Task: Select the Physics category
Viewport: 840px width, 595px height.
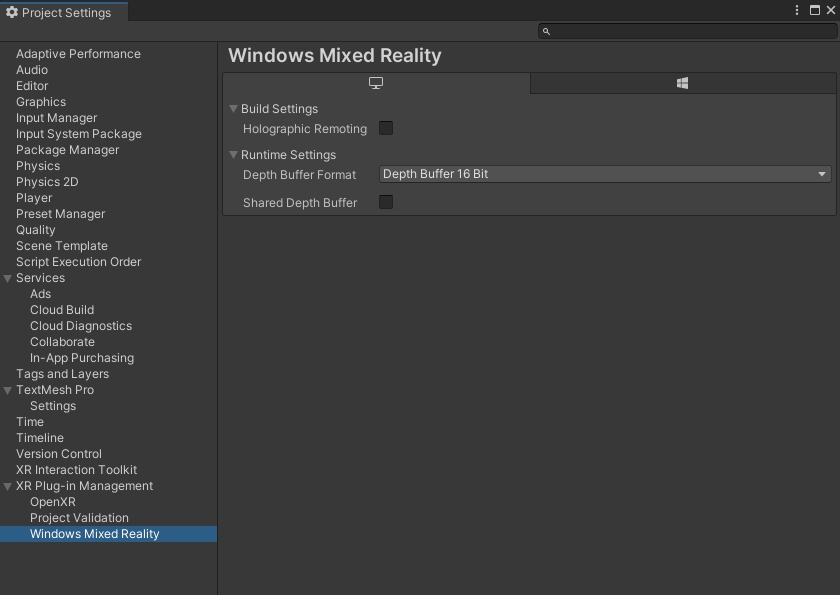Action: coord(38,166)
